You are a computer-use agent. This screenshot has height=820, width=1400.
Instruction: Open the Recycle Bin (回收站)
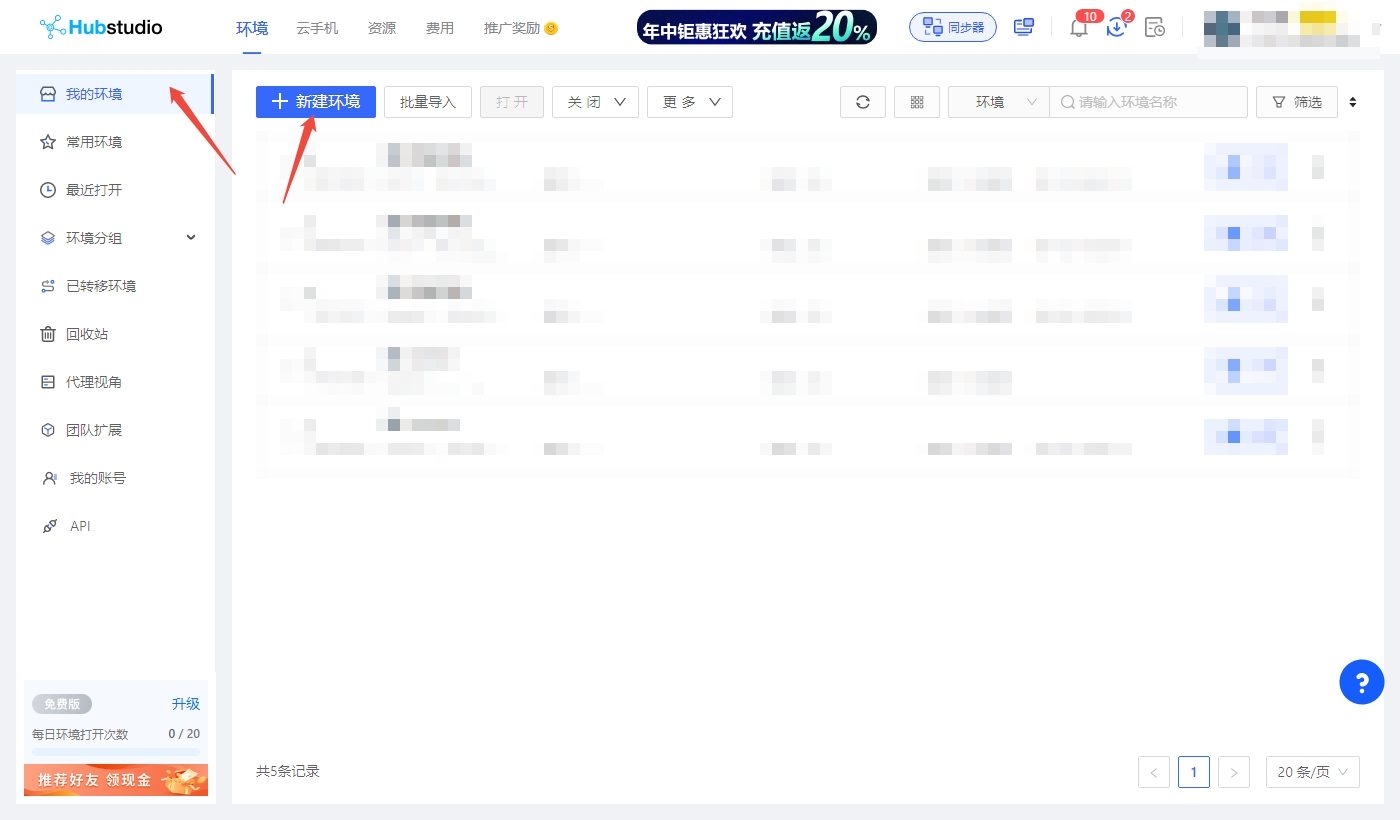pos(87,334)
